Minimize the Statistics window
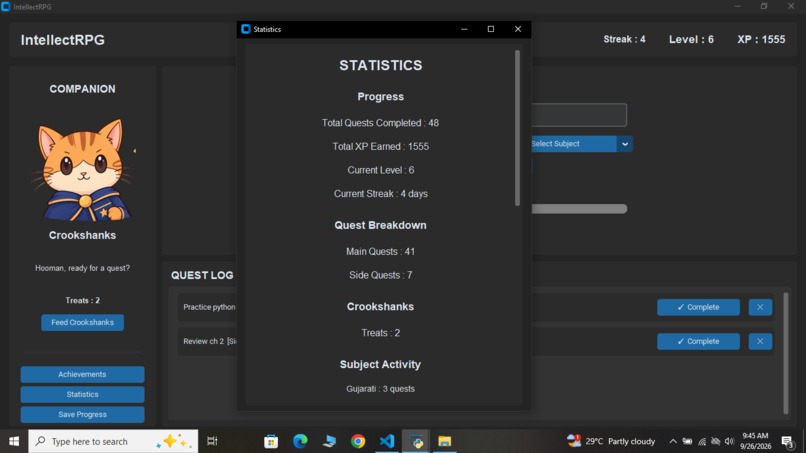Screen dimensions: 806x453 [x=464, y=29]
